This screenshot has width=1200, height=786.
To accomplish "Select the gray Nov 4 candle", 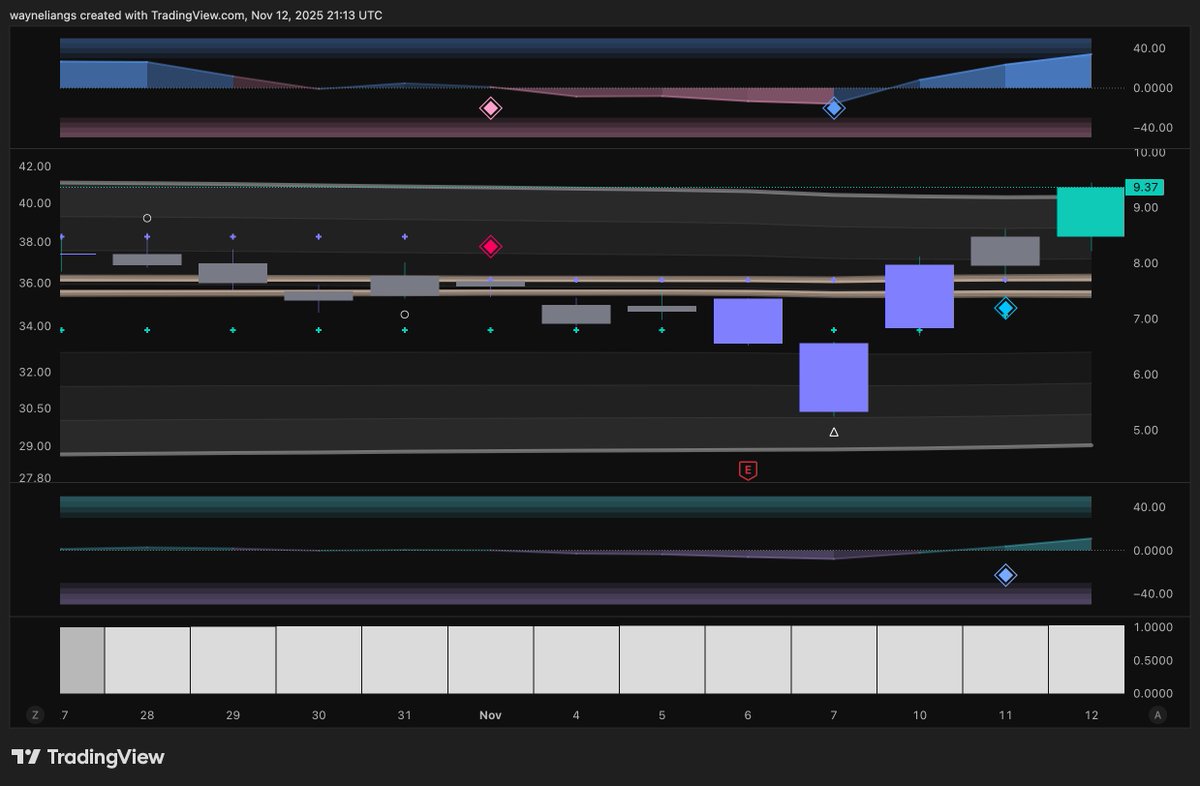I will tap(576, 314).
